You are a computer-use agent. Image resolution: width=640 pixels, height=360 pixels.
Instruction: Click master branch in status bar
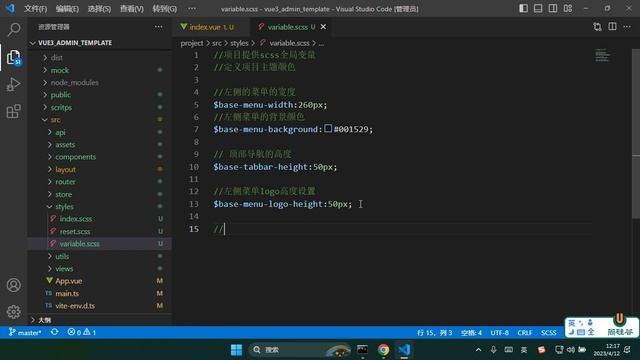point(25,332)
